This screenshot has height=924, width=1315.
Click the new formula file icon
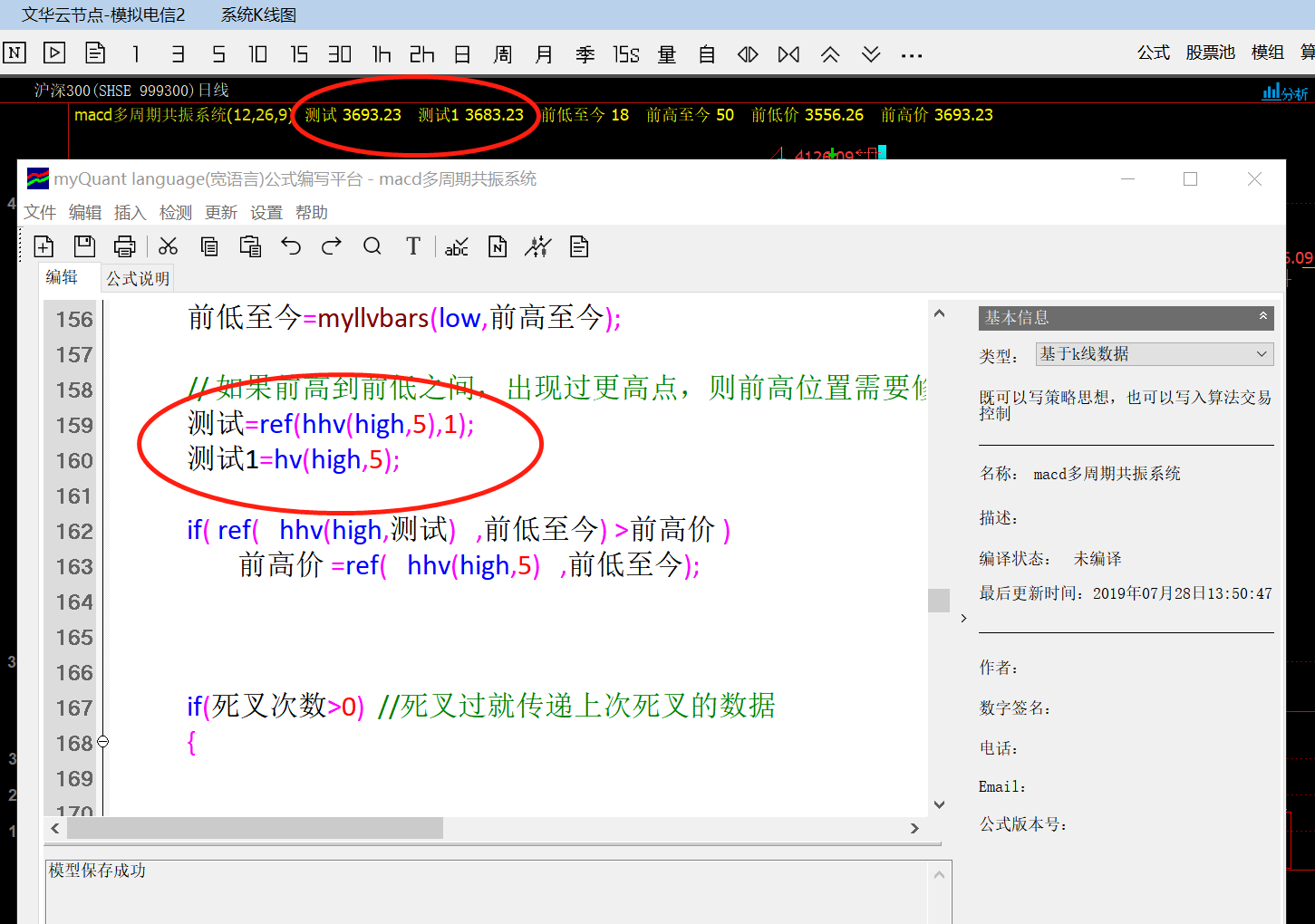44,246
